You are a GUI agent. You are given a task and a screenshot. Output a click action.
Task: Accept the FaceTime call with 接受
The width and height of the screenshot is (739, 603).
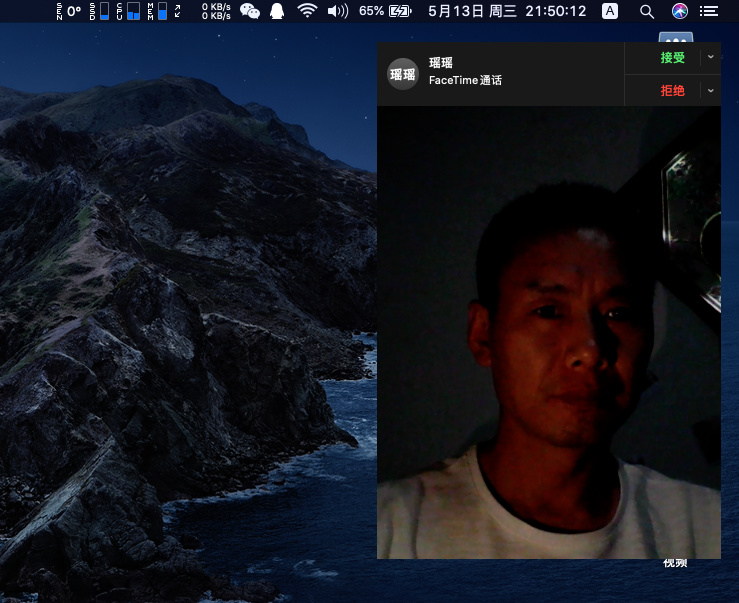(x=672, y=58)
